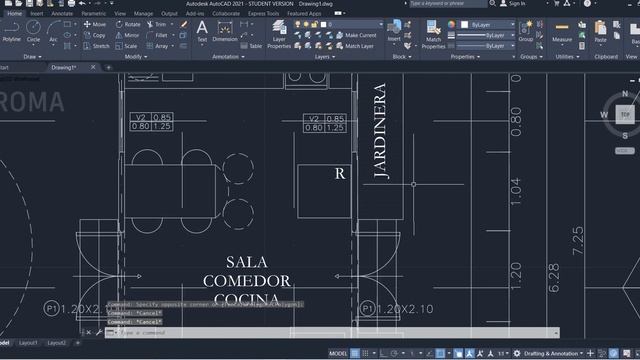Toggle the drawing grid display
Viewport: 640px width, 360px height.
tap(355, 353)
